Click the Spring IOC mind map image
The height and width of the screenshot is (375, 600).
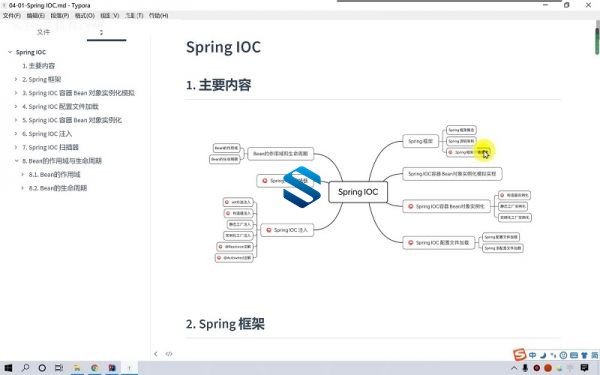[370, 194]
